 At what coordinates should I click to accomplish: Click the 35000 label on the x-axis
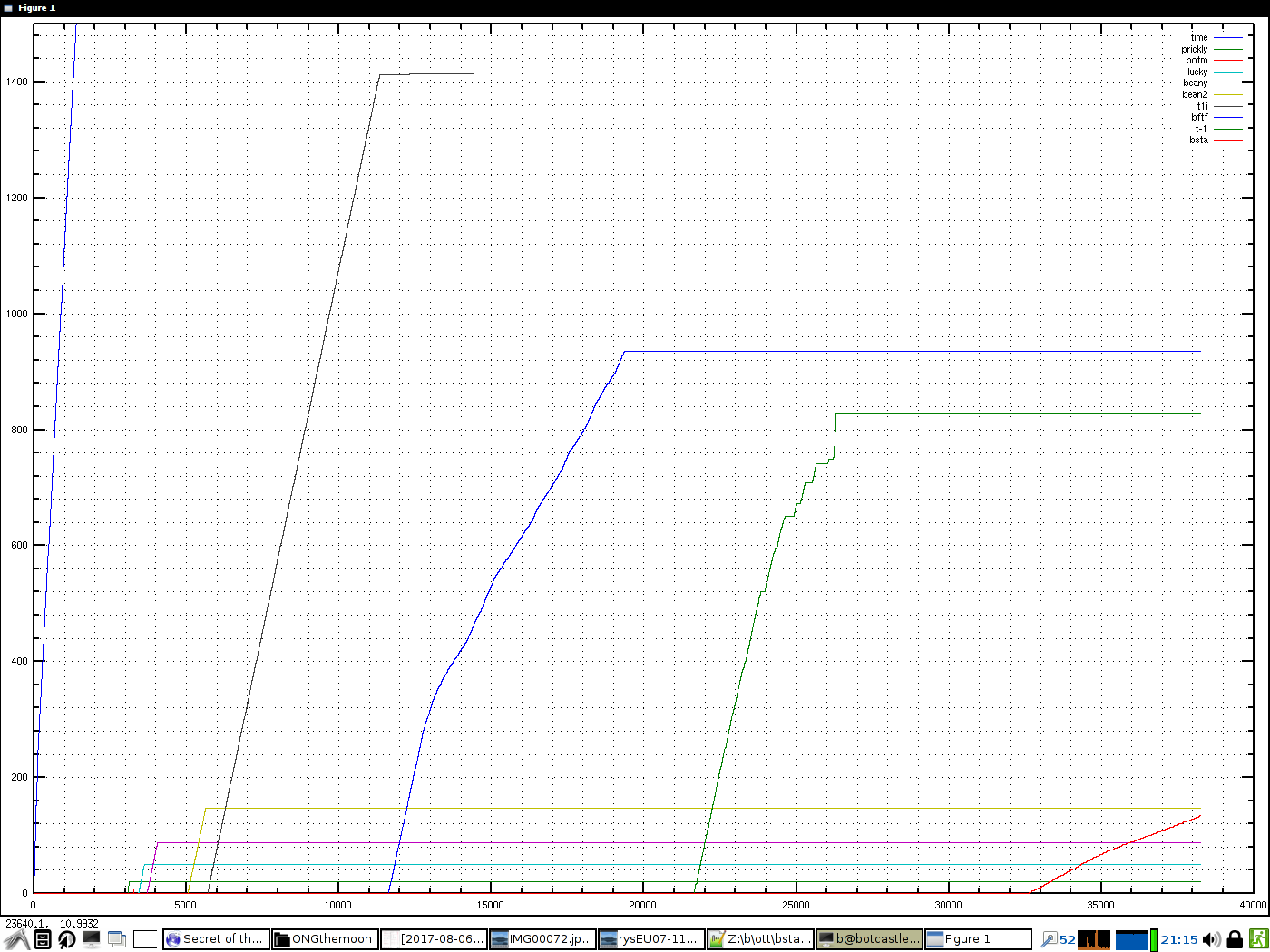tap(1100, 905)
